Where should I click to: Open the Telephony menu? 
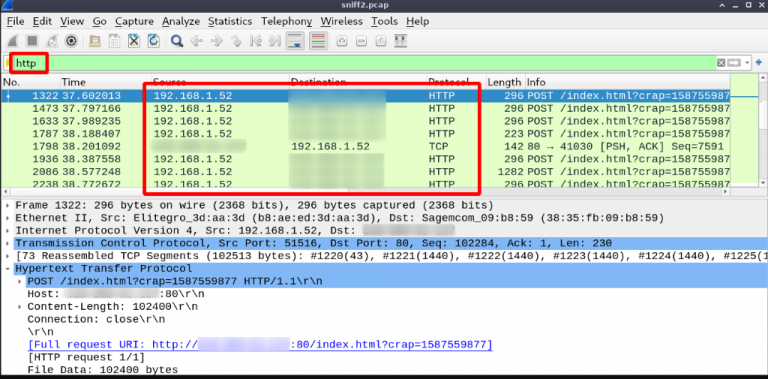pyautogui.click(x=286, y=22)
